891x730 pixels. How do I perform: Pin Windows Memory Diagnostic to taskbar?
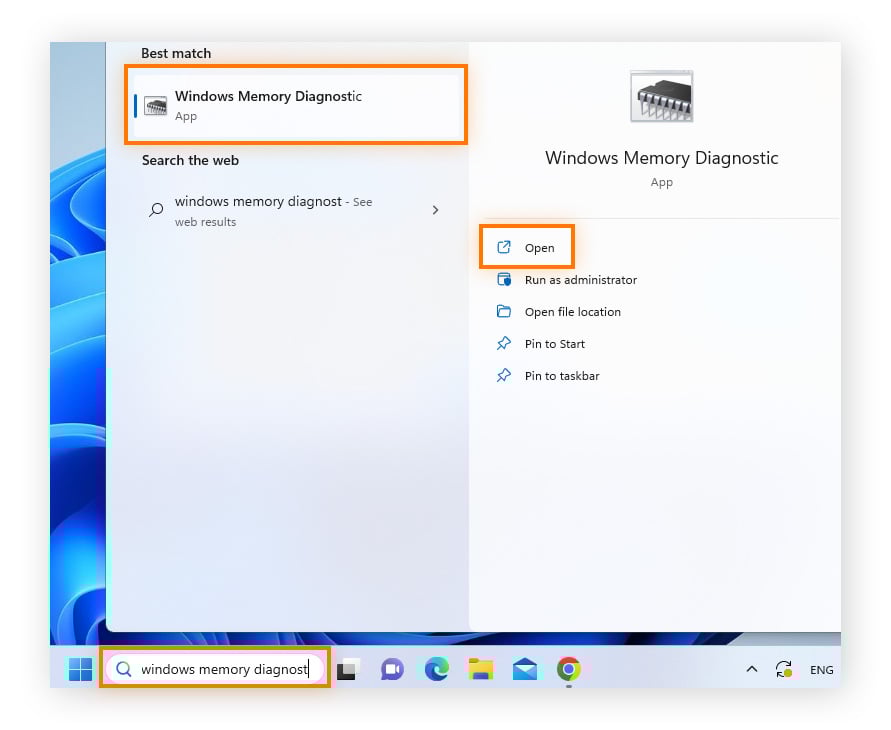pyautogui.click(x=561, y=375)
